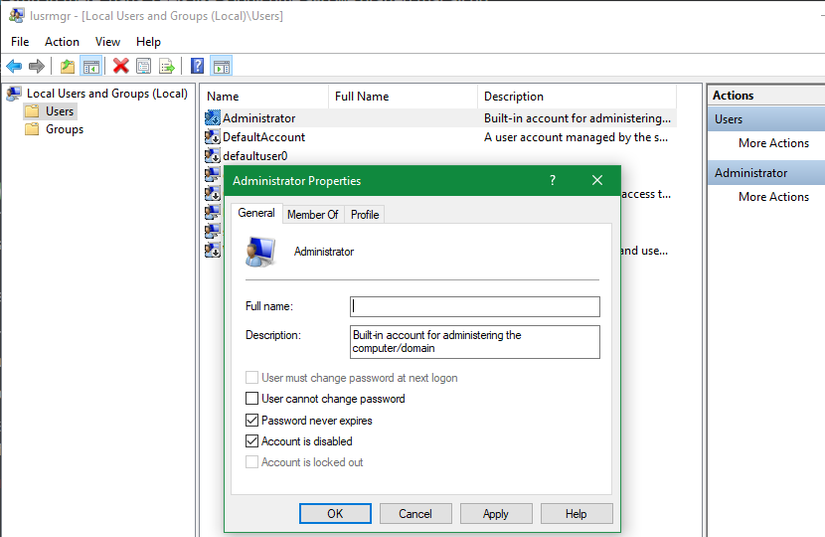Sort by the Name column header
Viewport: 825px width, 537px height.
point(265,96)
